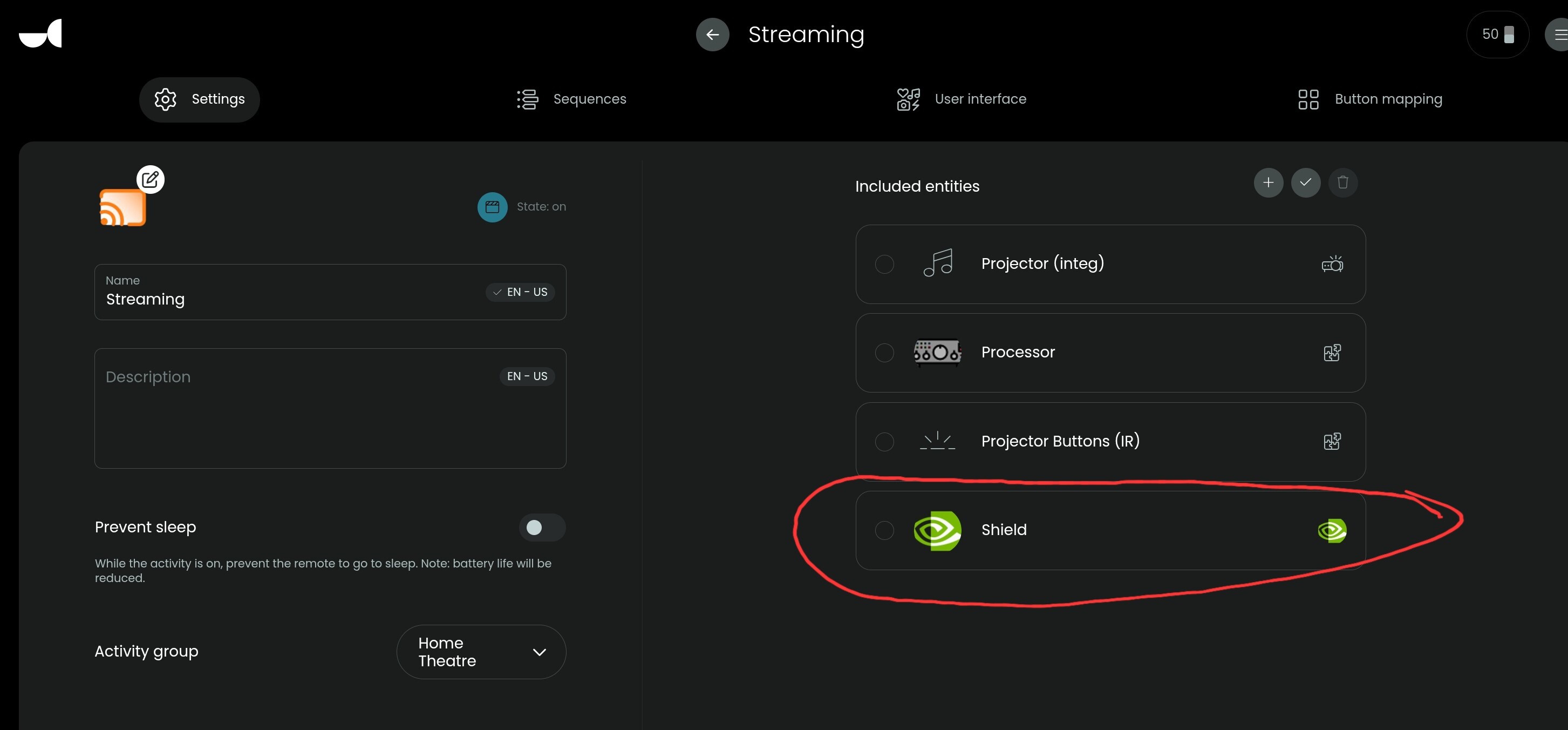1568x730 pixels.
Task: Select the Shield entity radio circle
Action: pyautogui.click(x=884, y=530)
